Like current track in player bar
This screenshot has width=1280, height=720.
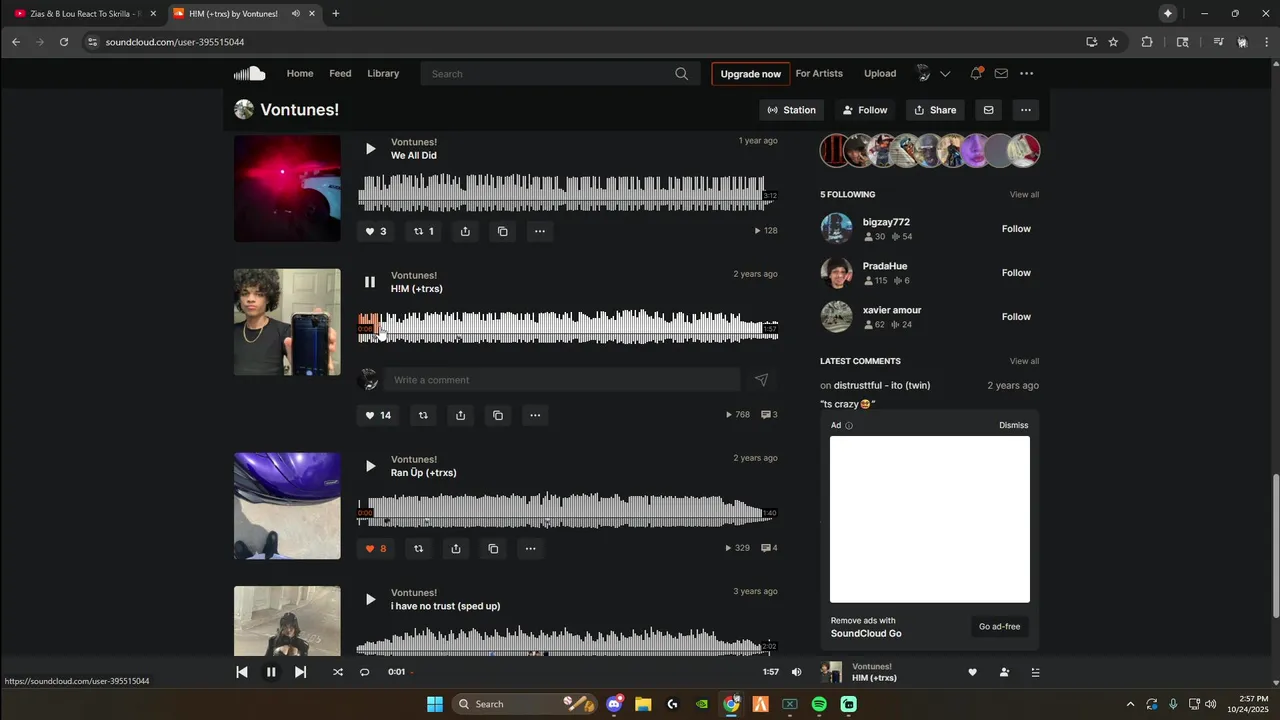coord(972,672)
